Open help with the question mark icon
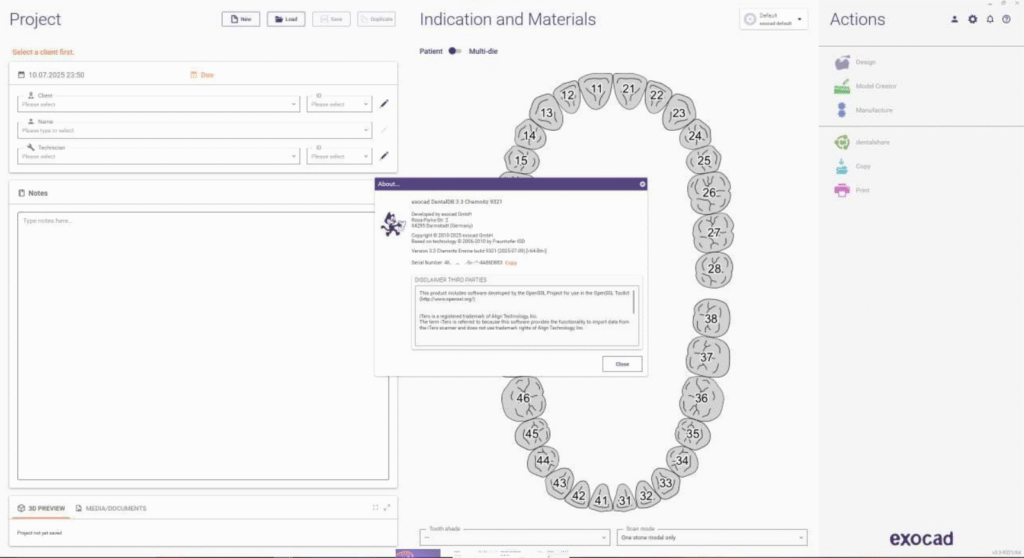Screen dimensions: 1024x558 (x=1006, y=20)
